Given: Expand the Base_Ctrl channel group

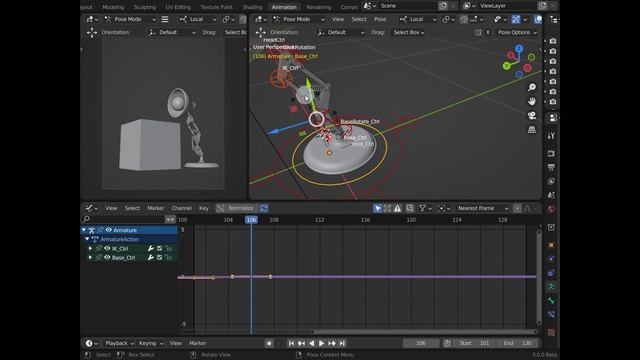Looking at the screenshot, I should pos(90,258).
